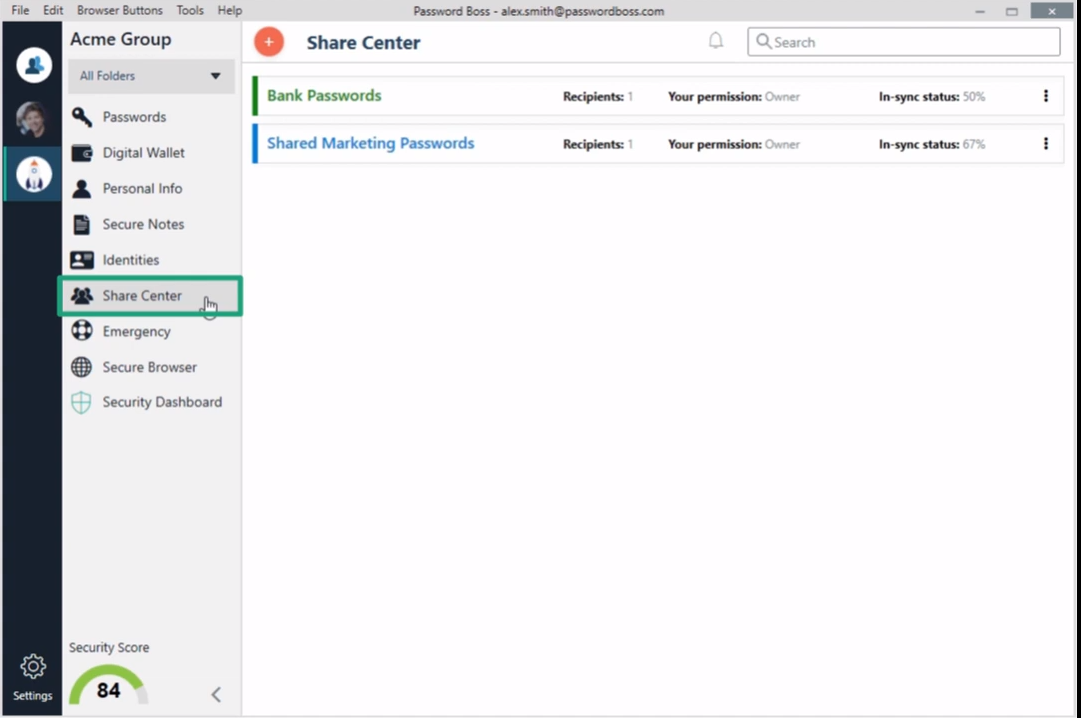Collapse the sidebar using the chevron
This screenshot has height=718, width=1081.
[x=215, y=694]
